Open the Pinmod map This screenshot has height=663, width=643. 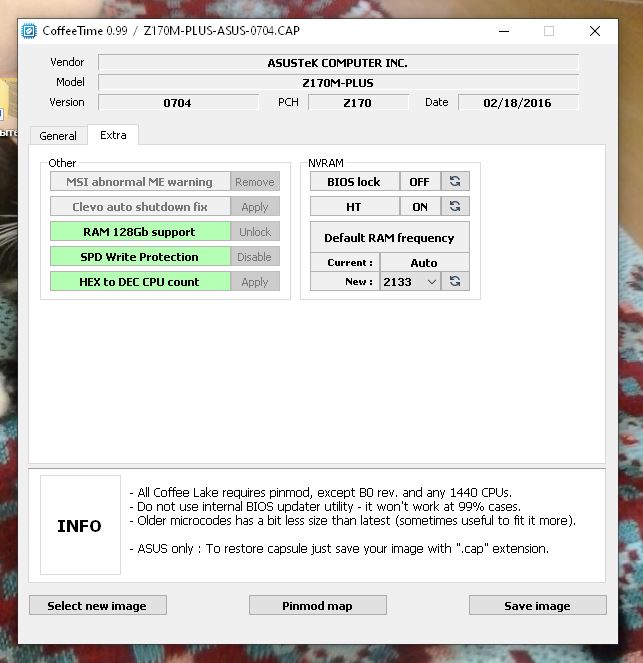pyautogui.click(x=317, y=605)
